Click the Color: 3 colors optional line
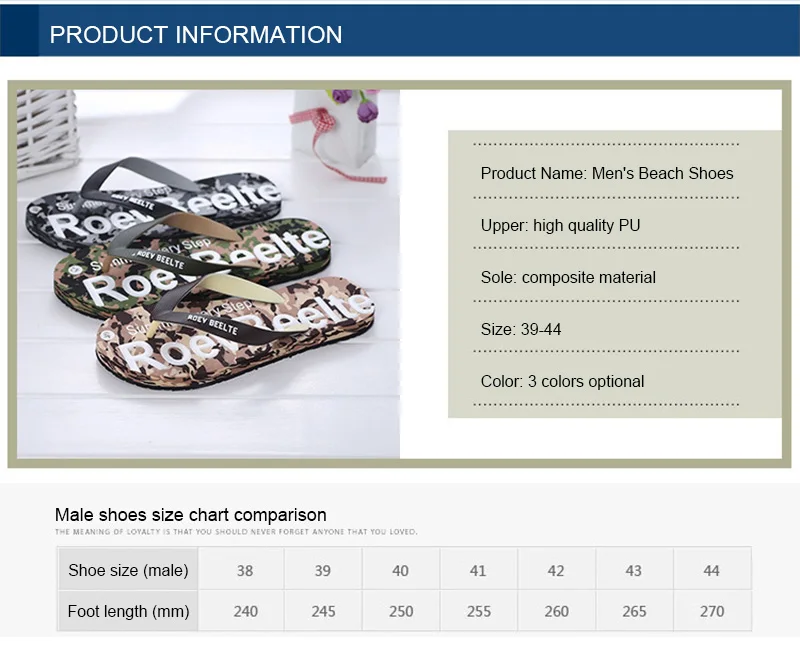Image resolution: width=800 pixels, height=656 pixels. (x=562, y=382)
